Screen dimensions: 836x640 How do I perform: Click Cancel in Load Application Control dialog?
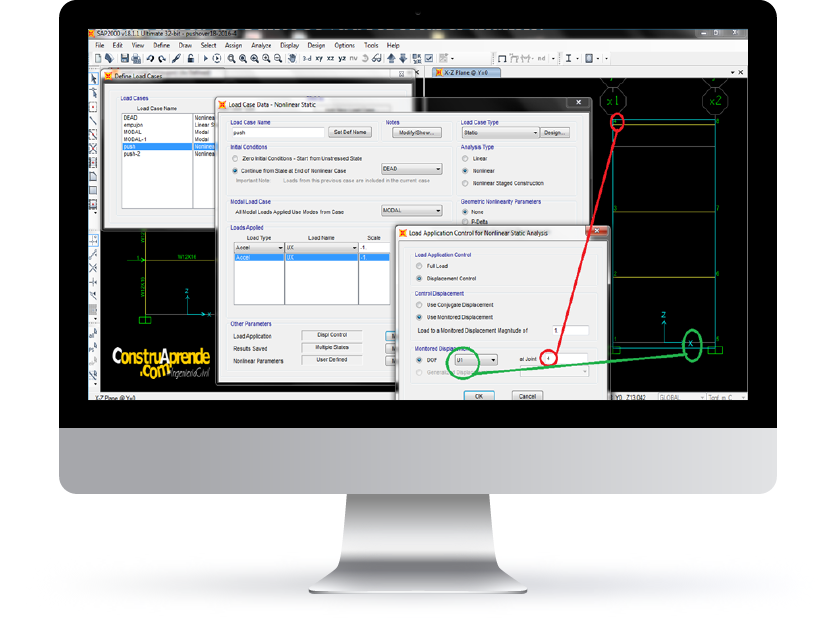(x=527, y=396)
